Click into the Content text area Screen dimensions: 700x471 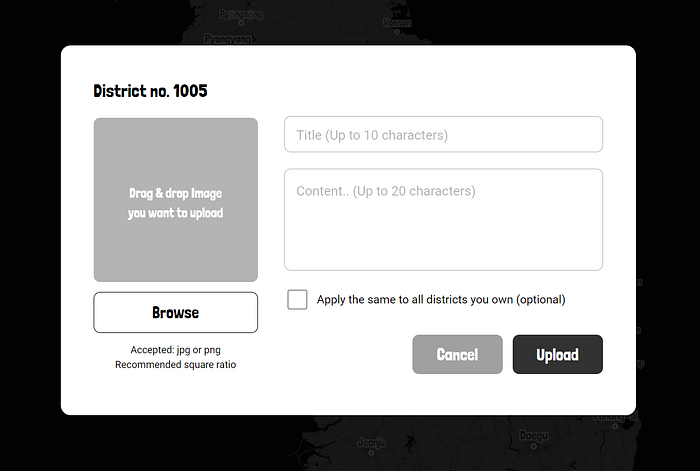[443, 219]
